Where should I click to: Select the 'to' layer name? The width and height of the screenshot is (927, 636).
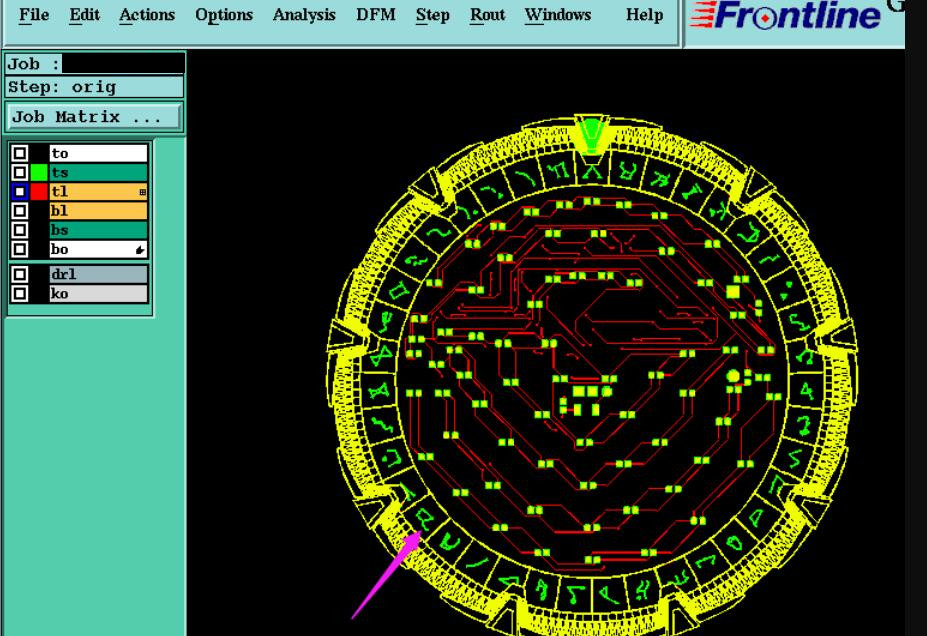click(98, 154)
